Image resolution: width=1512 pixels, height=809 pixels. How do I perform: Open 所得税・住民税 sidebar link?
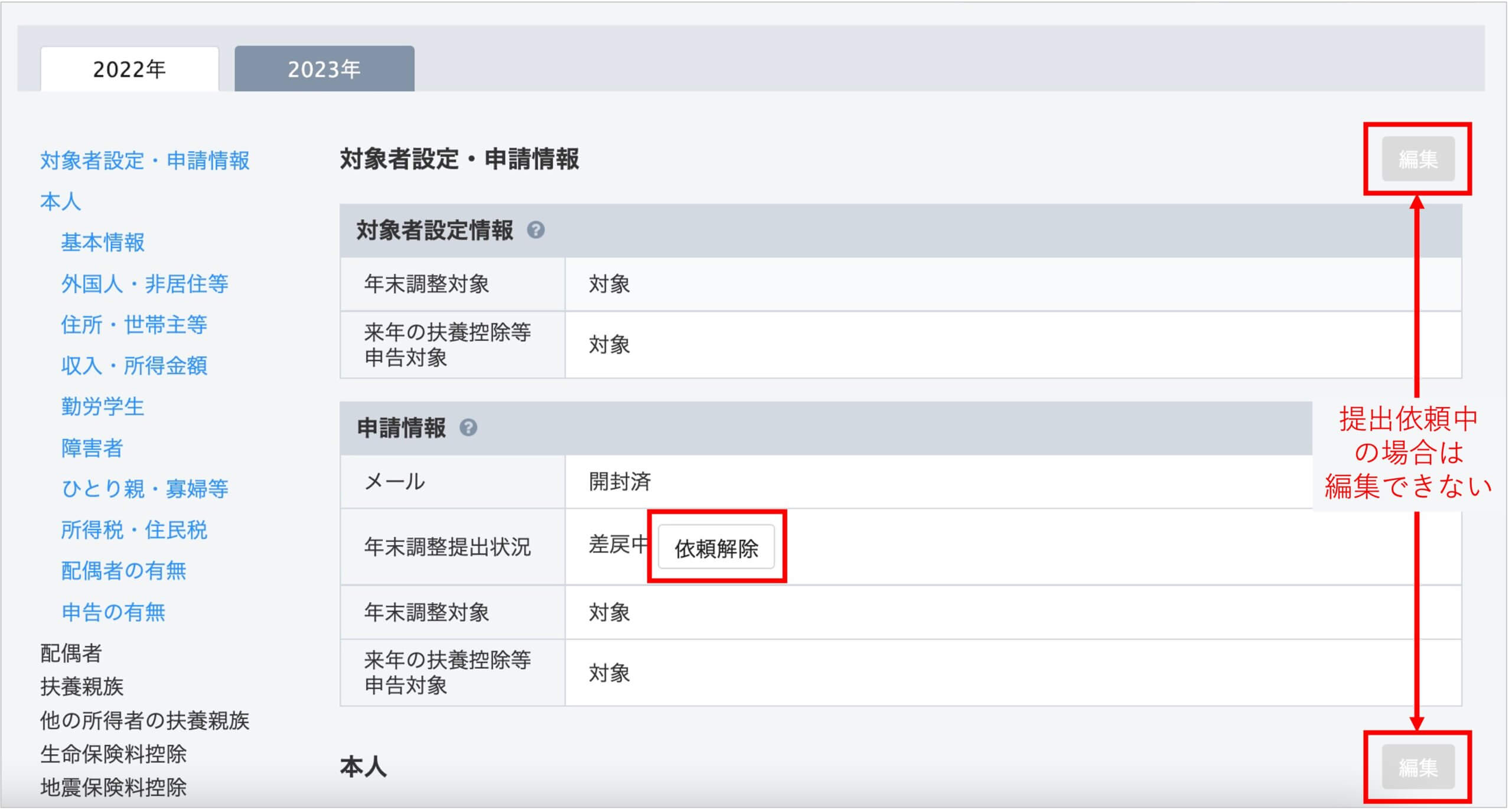(x=134, y=530)
